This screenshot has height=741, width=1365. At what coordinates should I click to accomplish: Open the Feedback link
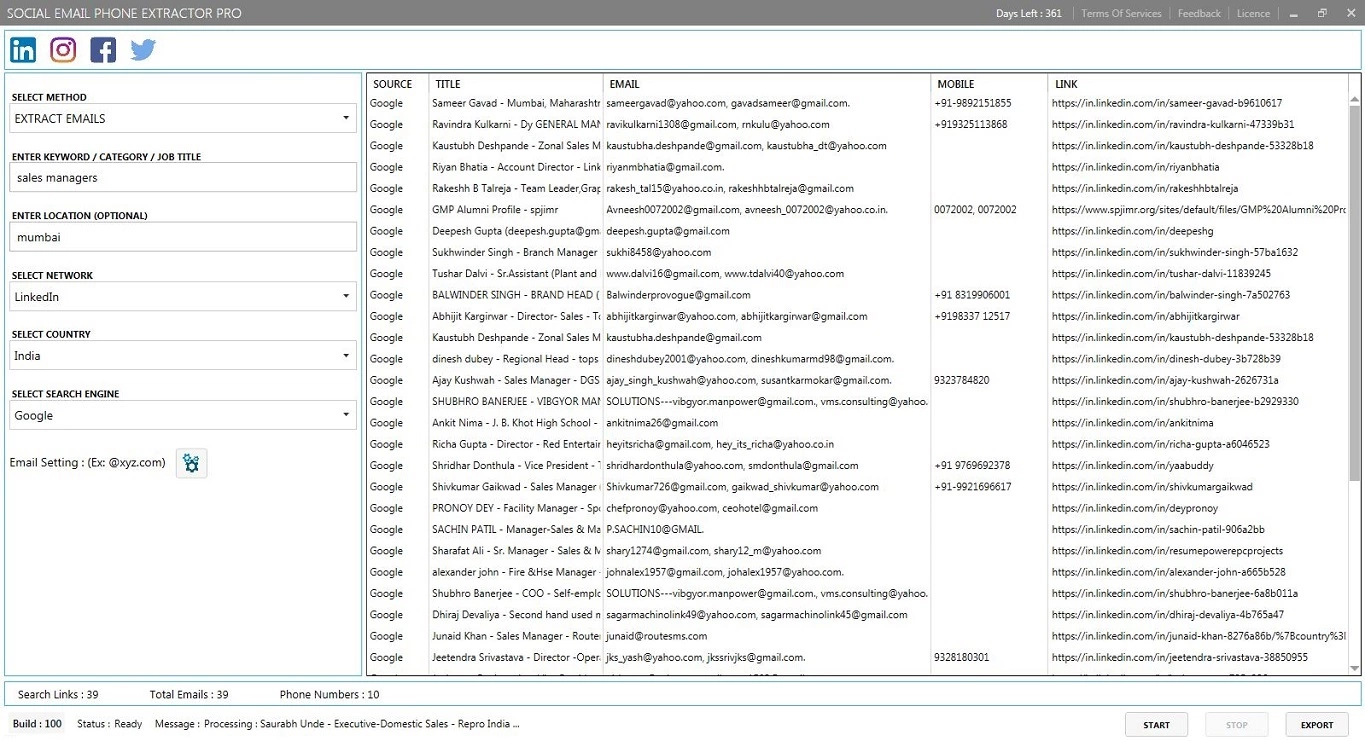tap(1199, 14)
